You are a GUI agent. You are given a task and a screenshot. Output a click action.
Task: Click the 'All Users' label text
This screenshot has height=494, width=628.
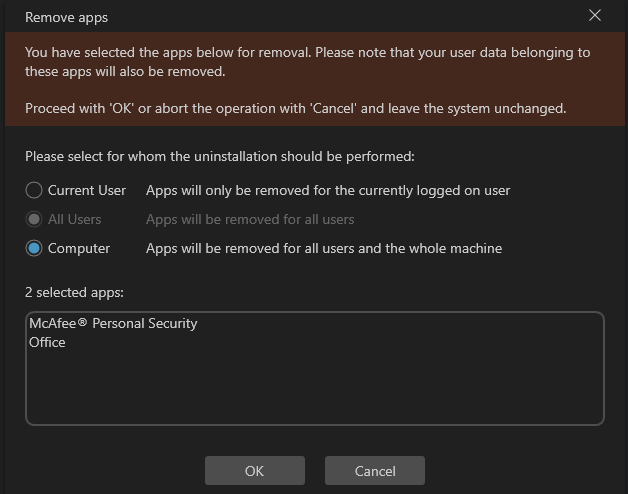click(74, 219)
